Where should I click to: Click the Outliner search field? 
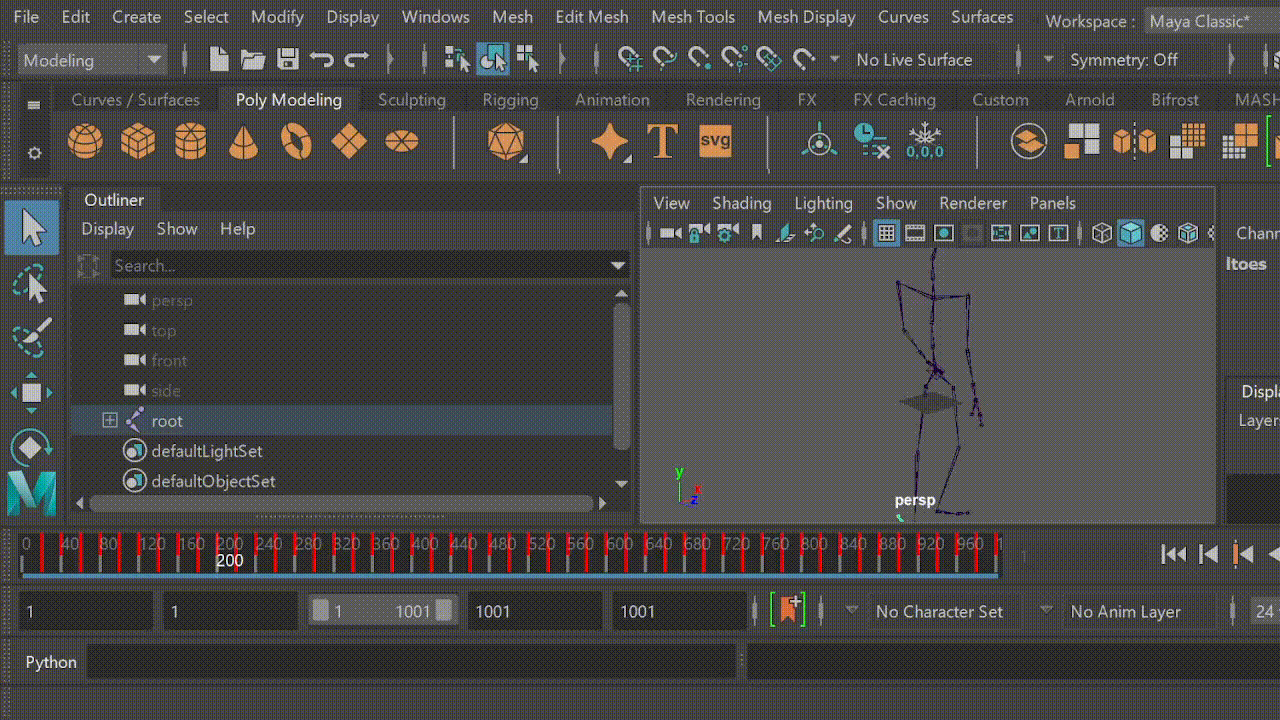click(360, 265)
